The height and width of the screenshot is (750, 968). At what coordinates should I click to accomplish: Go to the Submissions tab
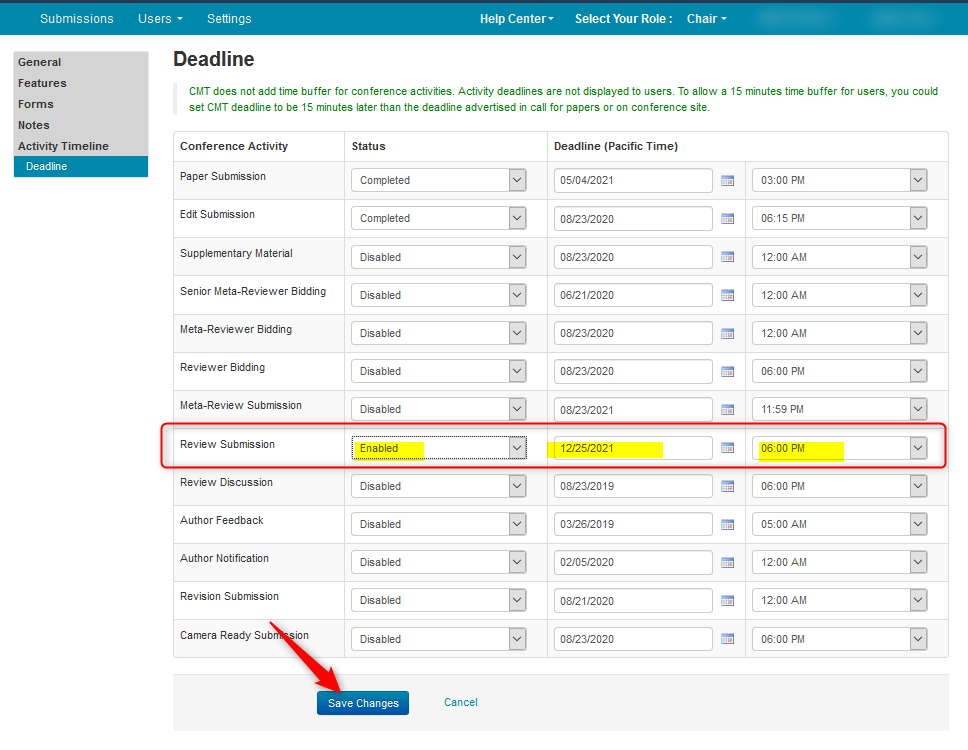[76, 19]
